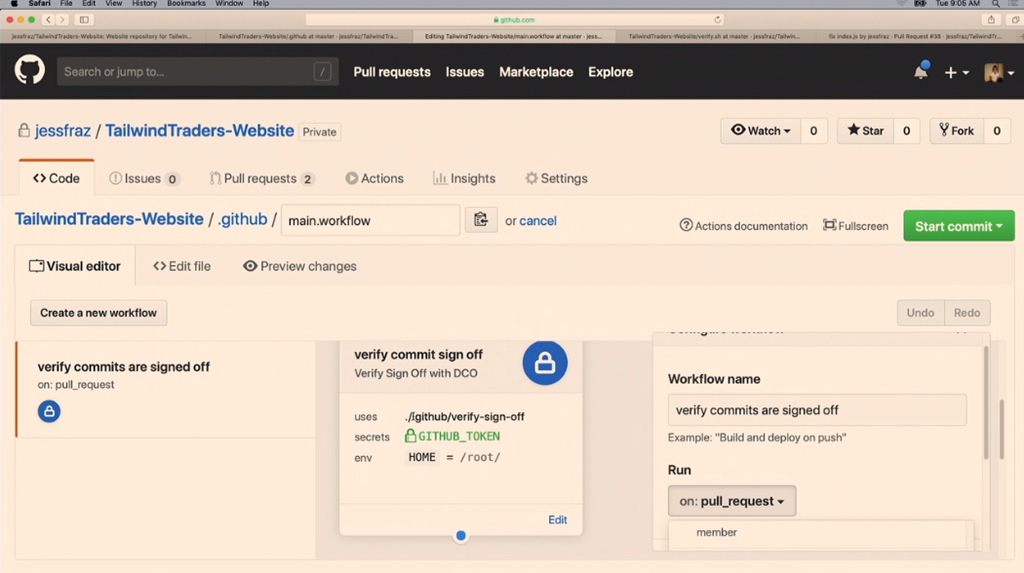Open Marketplace in top navigation
Viewport: 1024px width, 573px height.
[x=536, y=72]
